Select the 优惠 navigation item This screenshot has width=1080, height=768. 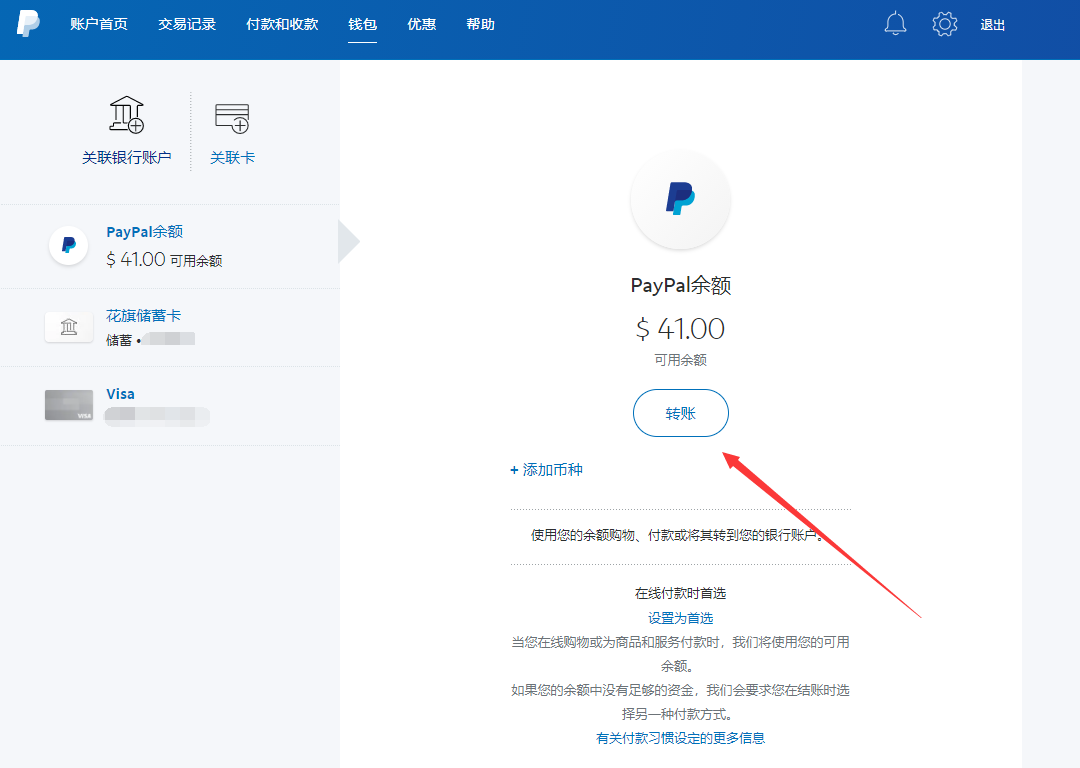tap(421, 24)
